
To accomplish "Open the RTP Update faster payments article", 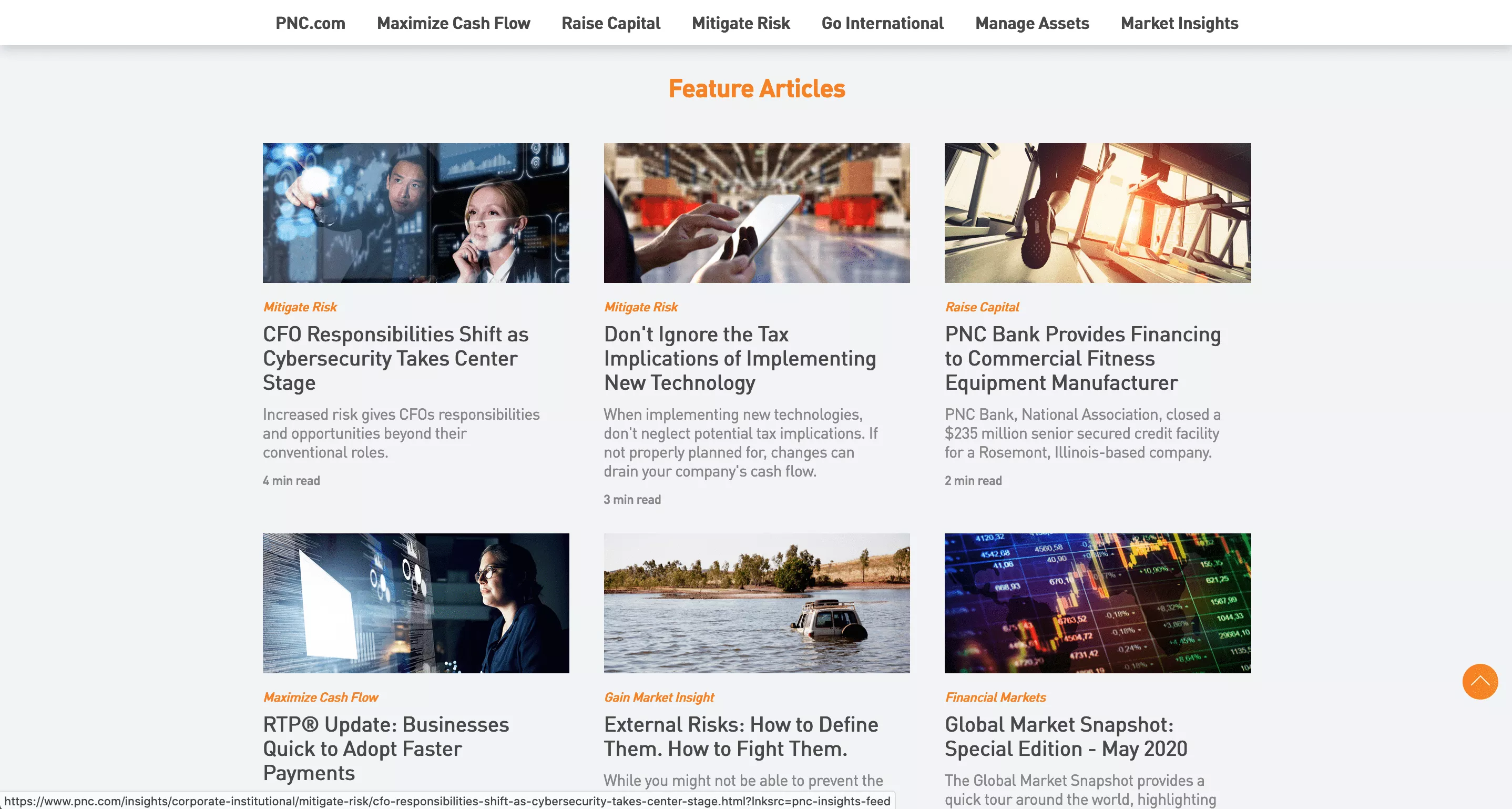I will pyautogui.click(x=386, y=749).
